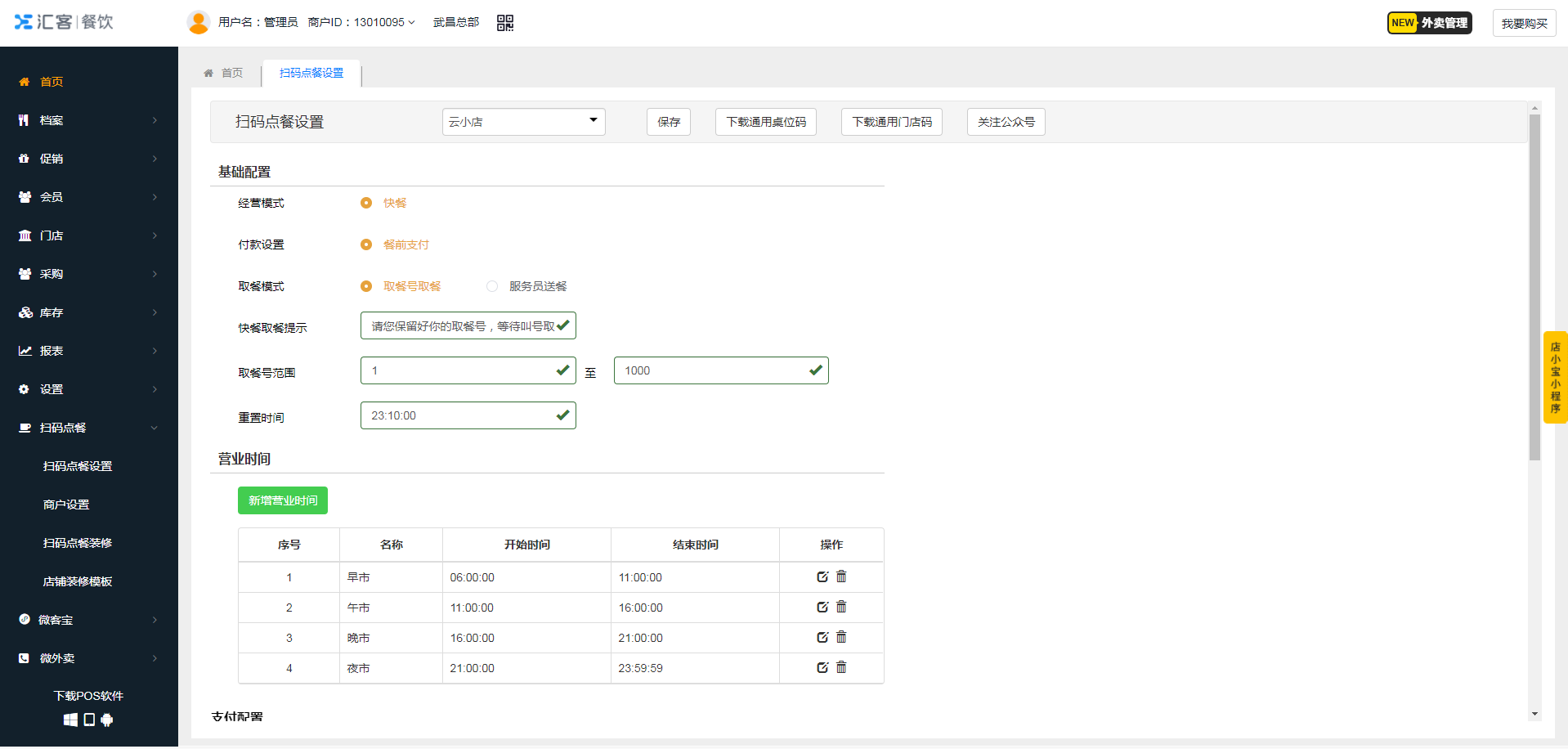Screen dimensions: 1568x749
Task: Open 商户设置 in the sidebar menu
Action: coord(66,504)
